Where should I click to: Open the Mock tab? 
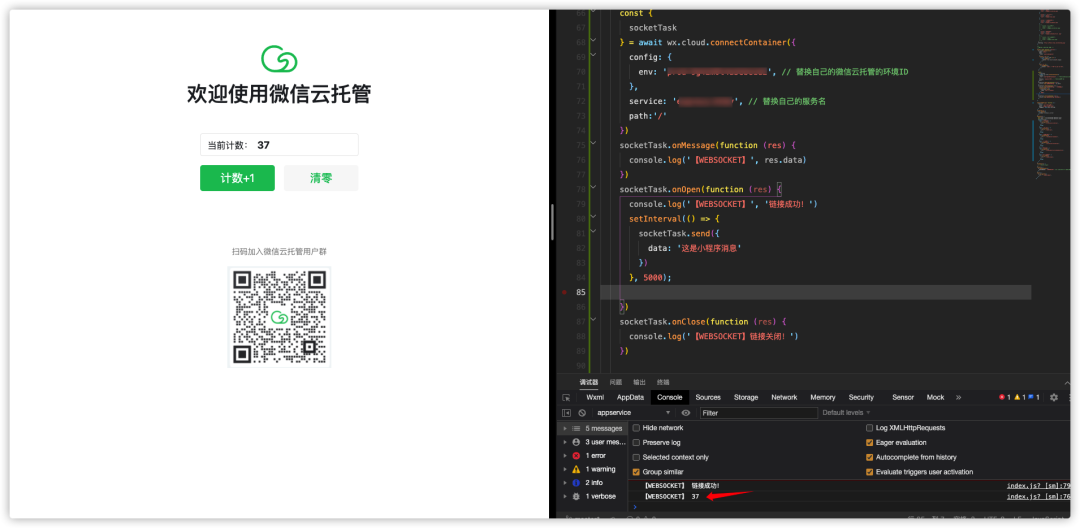point(935,397)
